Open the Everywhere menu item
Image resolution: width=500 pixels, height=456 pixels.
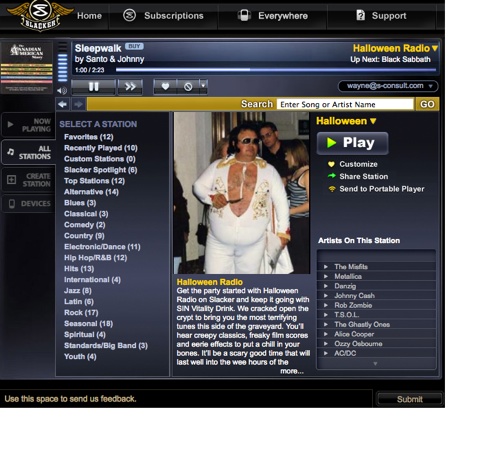283,16
